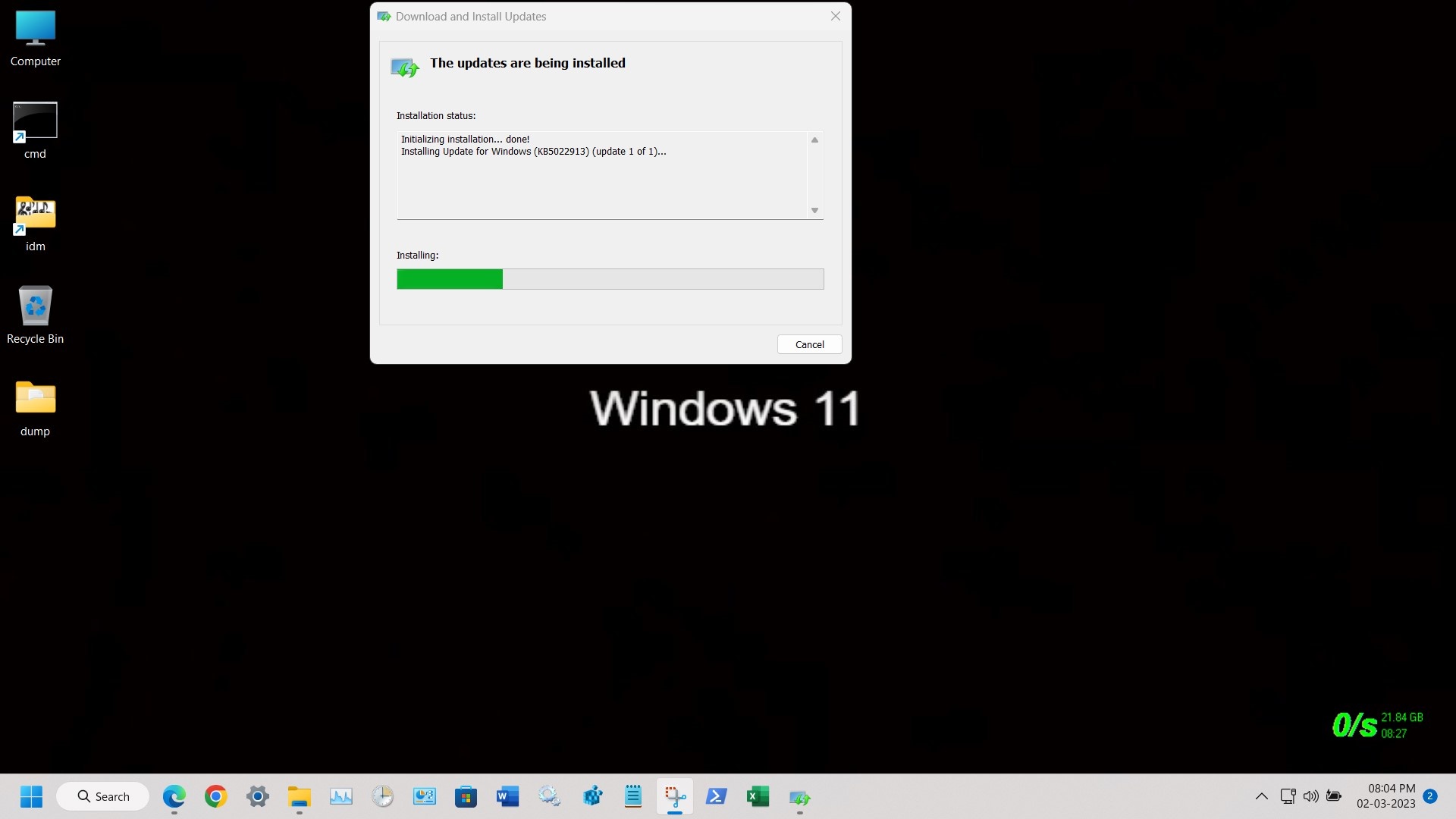1456x819 pixels.
Task: Click the network speed 0/s widget
Action: tap(1377, 725)
